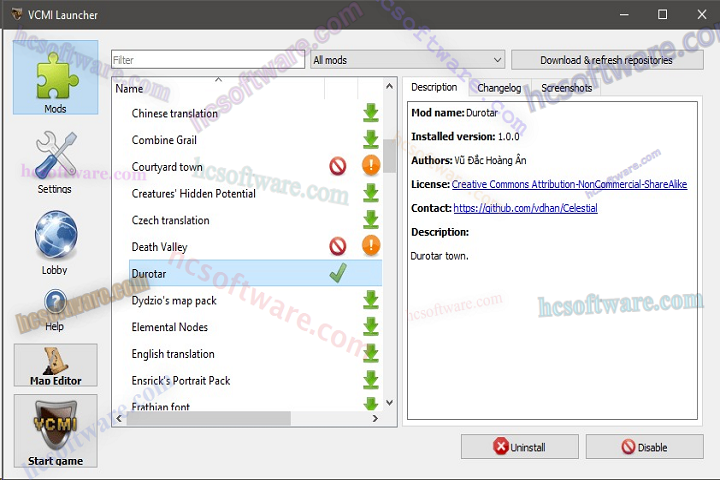This screenshot has width=720, height=480.
Task: Open the Mods section puzzle icon
Action: pos(56,77)
